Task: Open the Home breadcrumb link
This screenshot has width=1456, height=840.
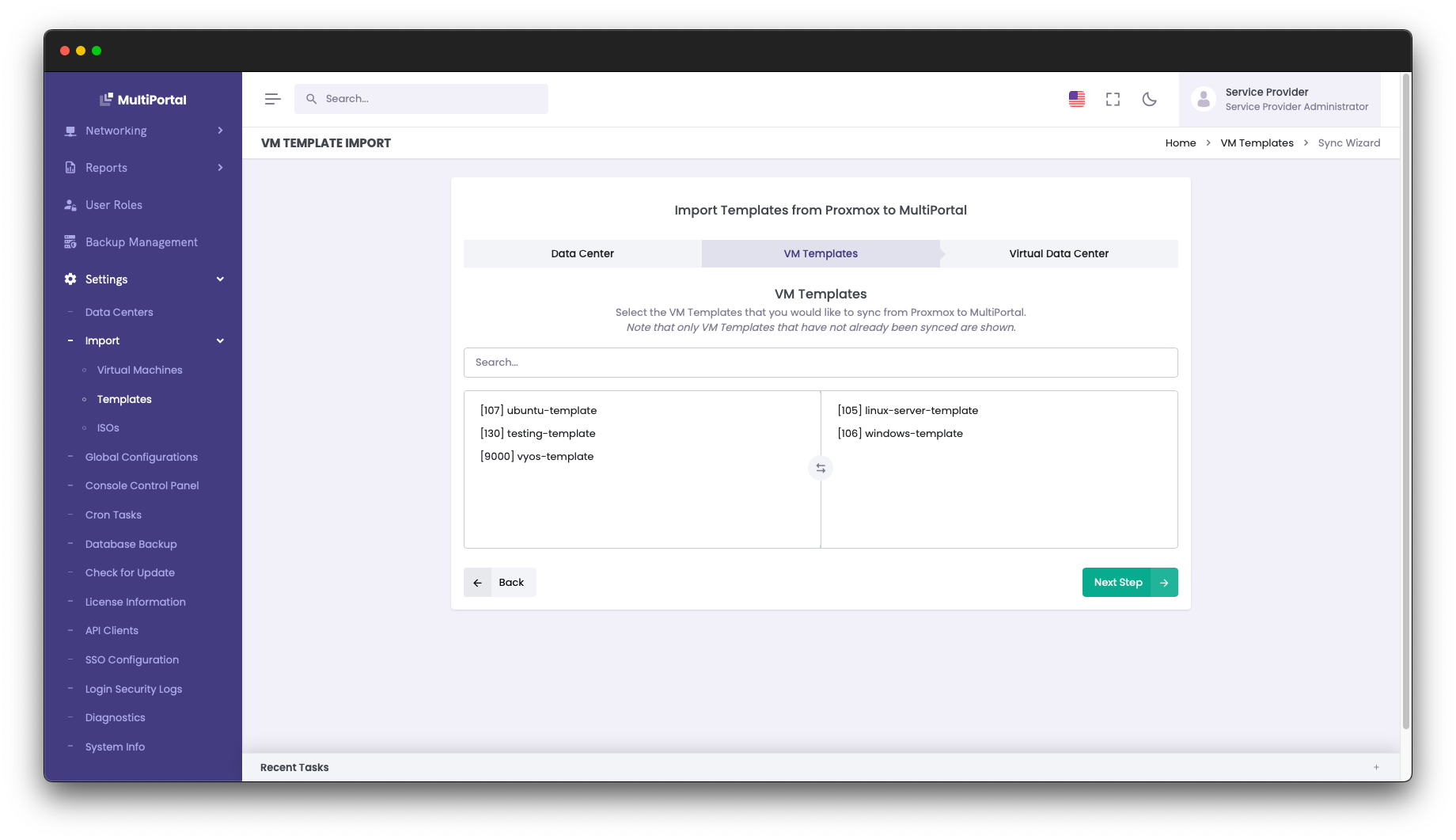Action: (x=1181, y=143)
